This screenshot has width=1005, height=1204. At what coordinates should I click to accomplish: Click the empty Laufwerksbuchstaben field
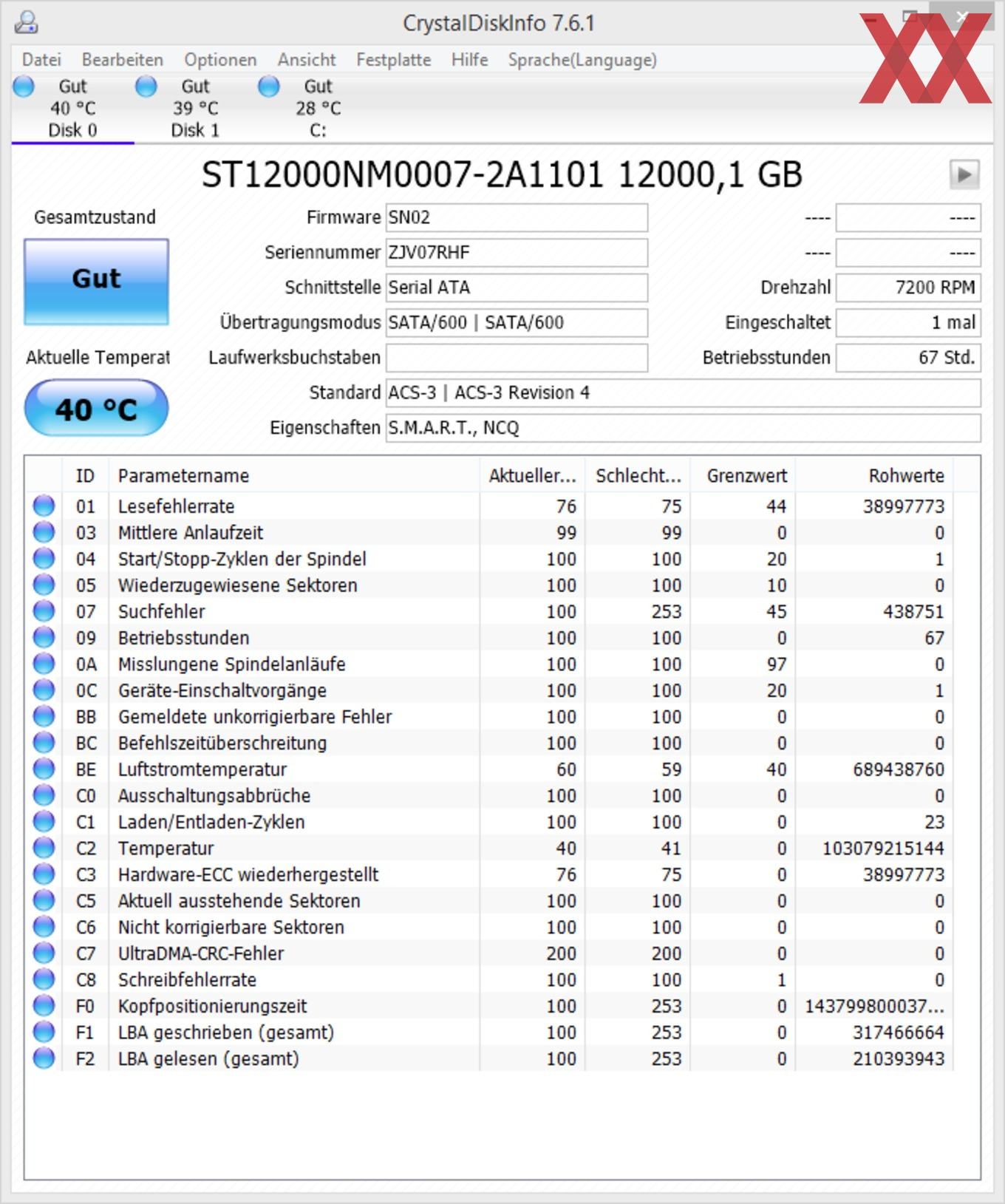coord(517,358)
